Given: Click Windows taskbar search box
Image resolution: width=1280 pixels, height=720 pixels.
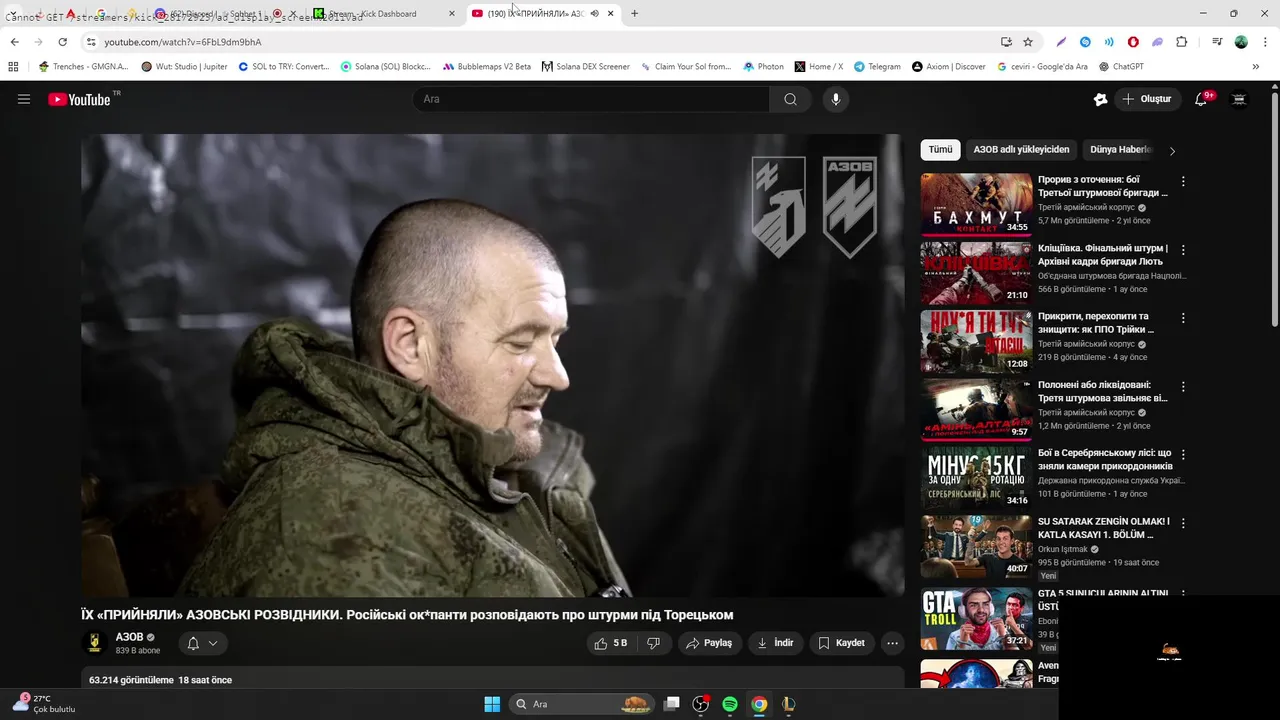Looking at the screenshot, I should [580, 704].
